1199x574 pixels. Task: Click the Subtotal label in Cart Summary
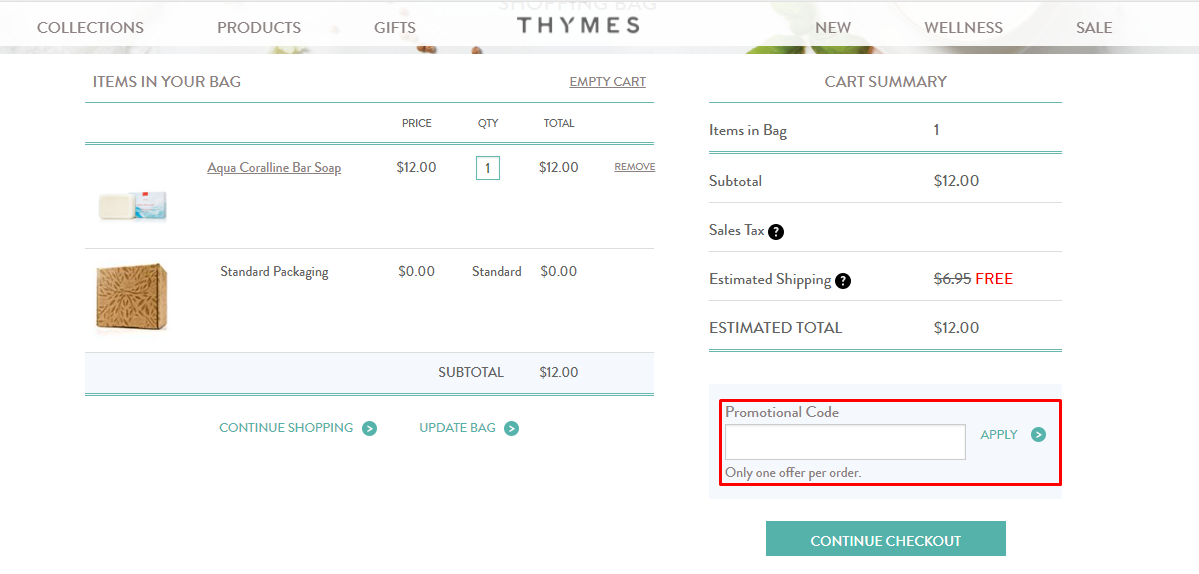click(x=736, y=182)
